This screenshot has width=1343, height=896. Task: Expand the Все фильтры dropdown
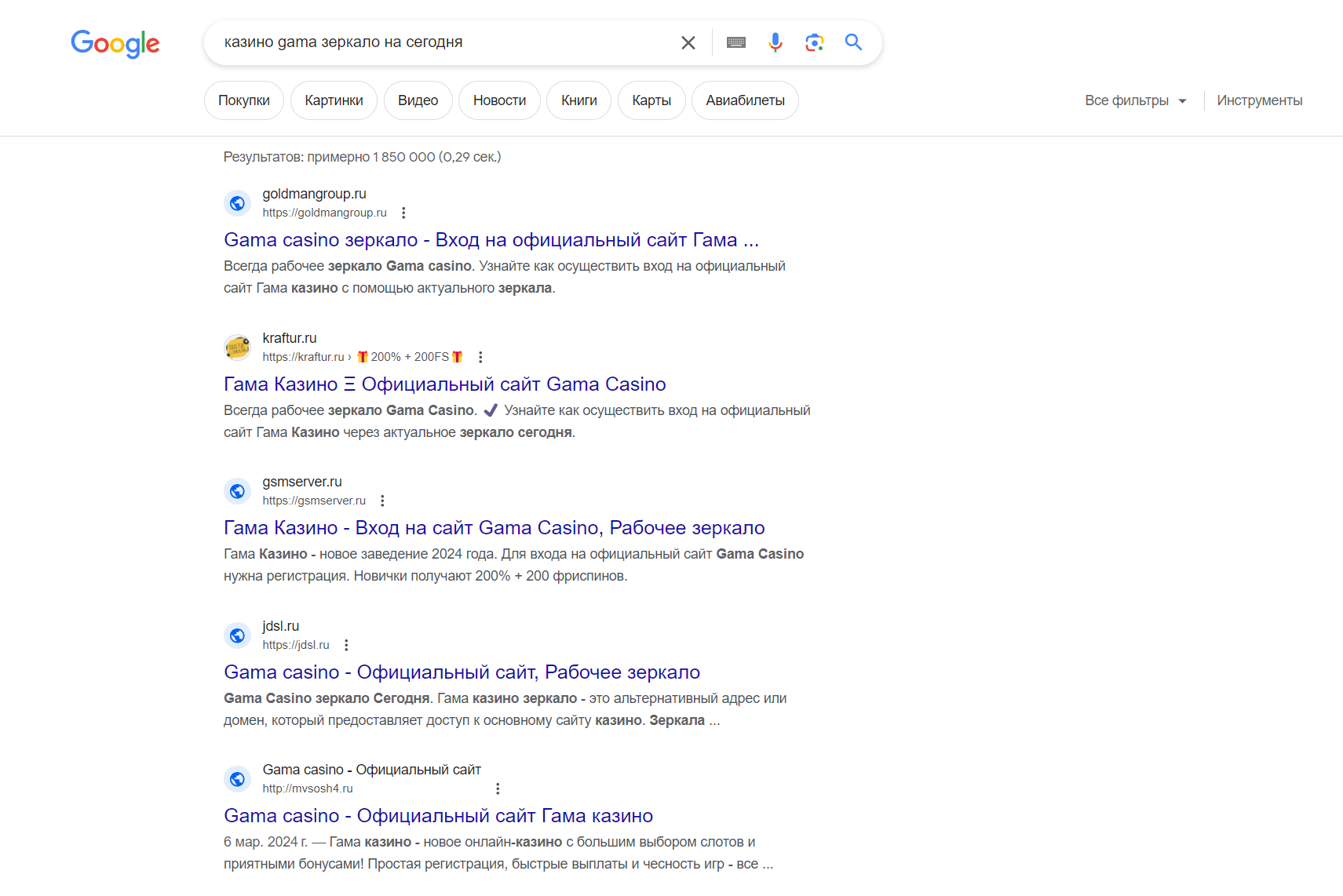point(1136,100)
